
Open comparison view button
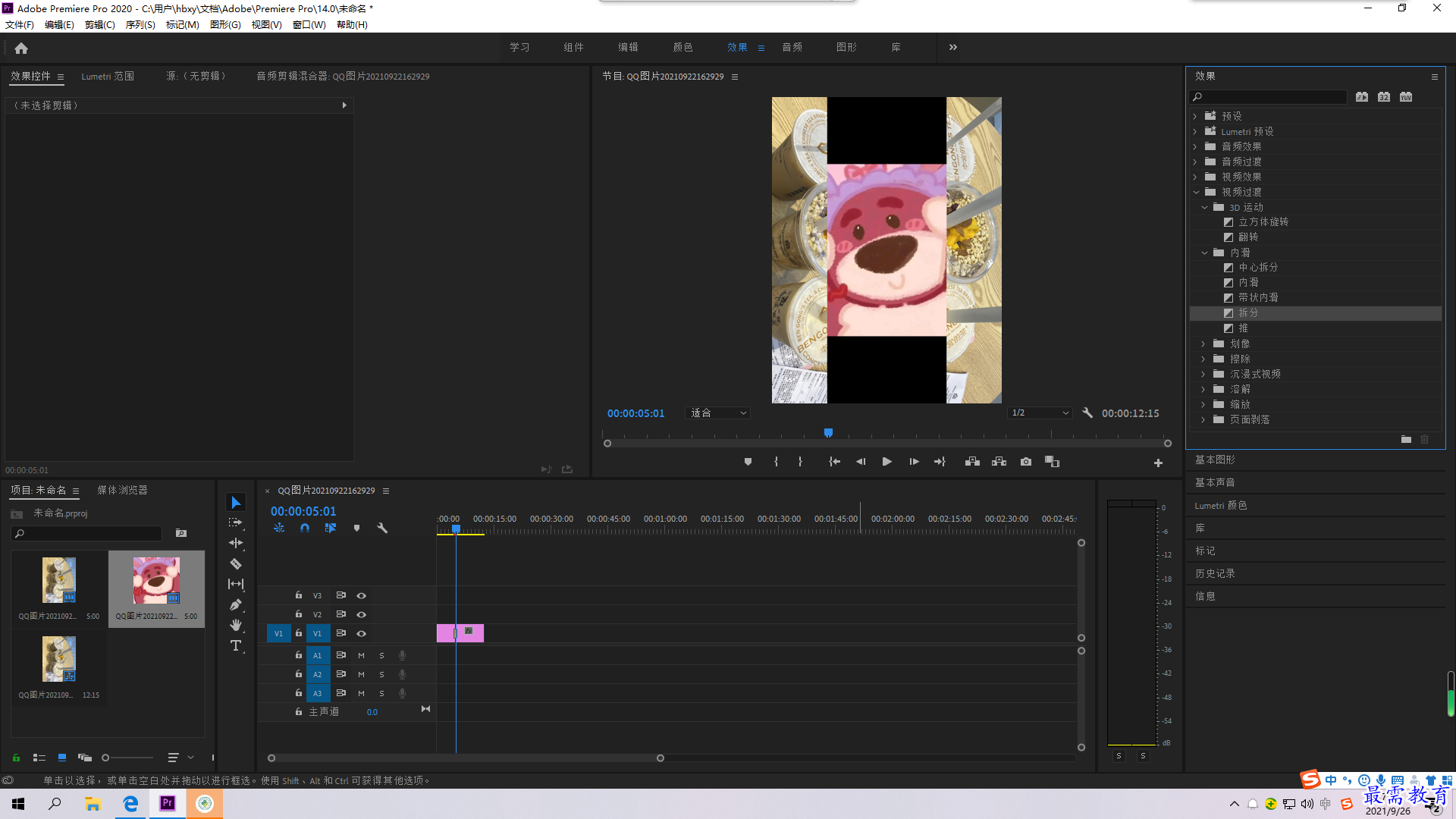[1052, 462]
